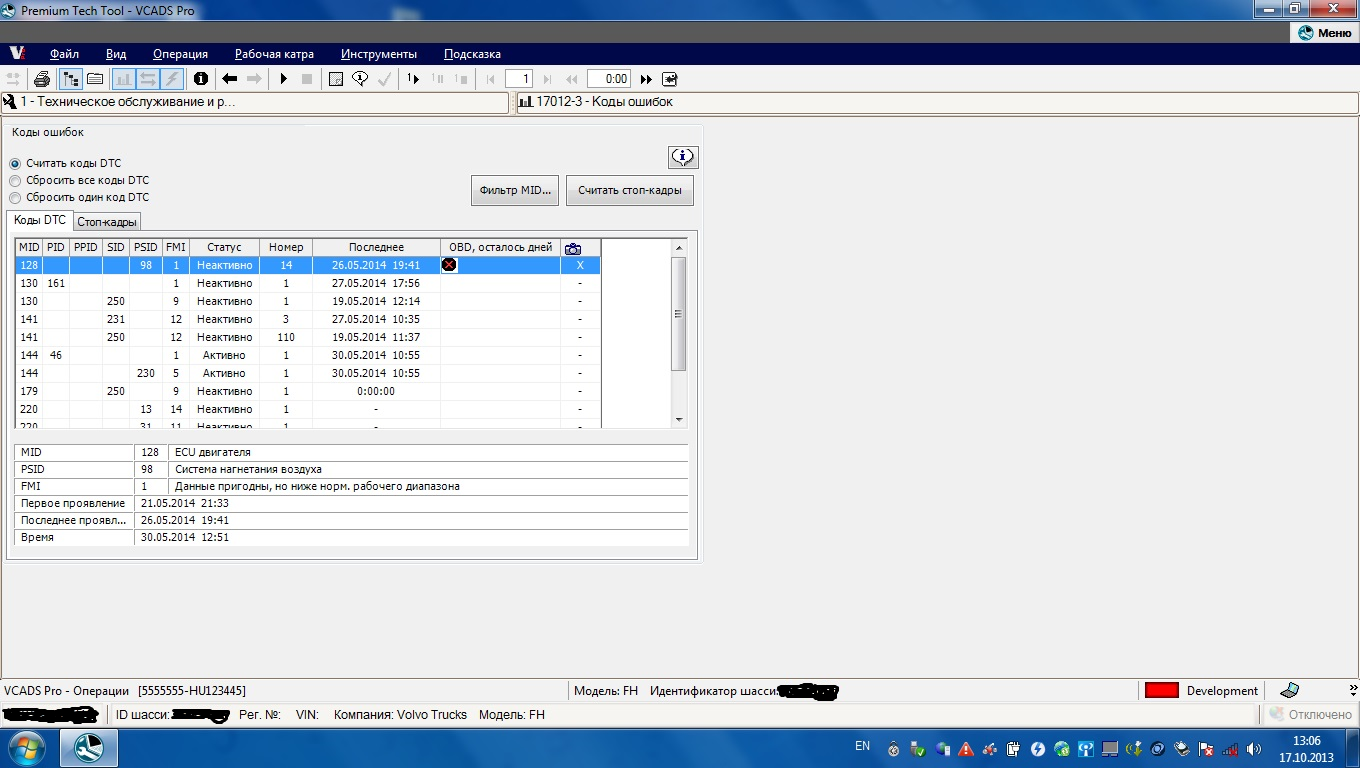
Task: Expand the status bar double-chevron overflow
Action: 1353,690
